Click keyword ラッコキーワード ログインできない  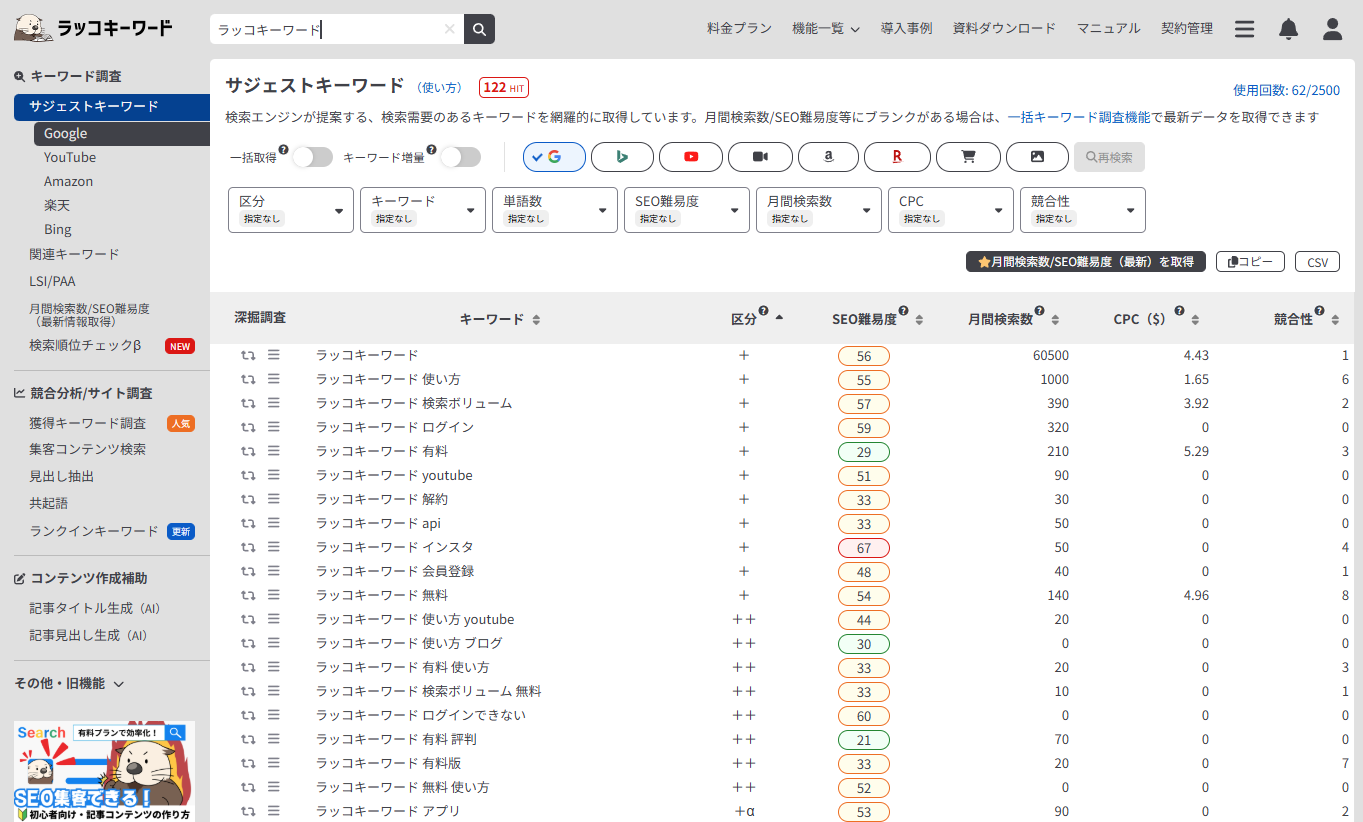point(421,715)
